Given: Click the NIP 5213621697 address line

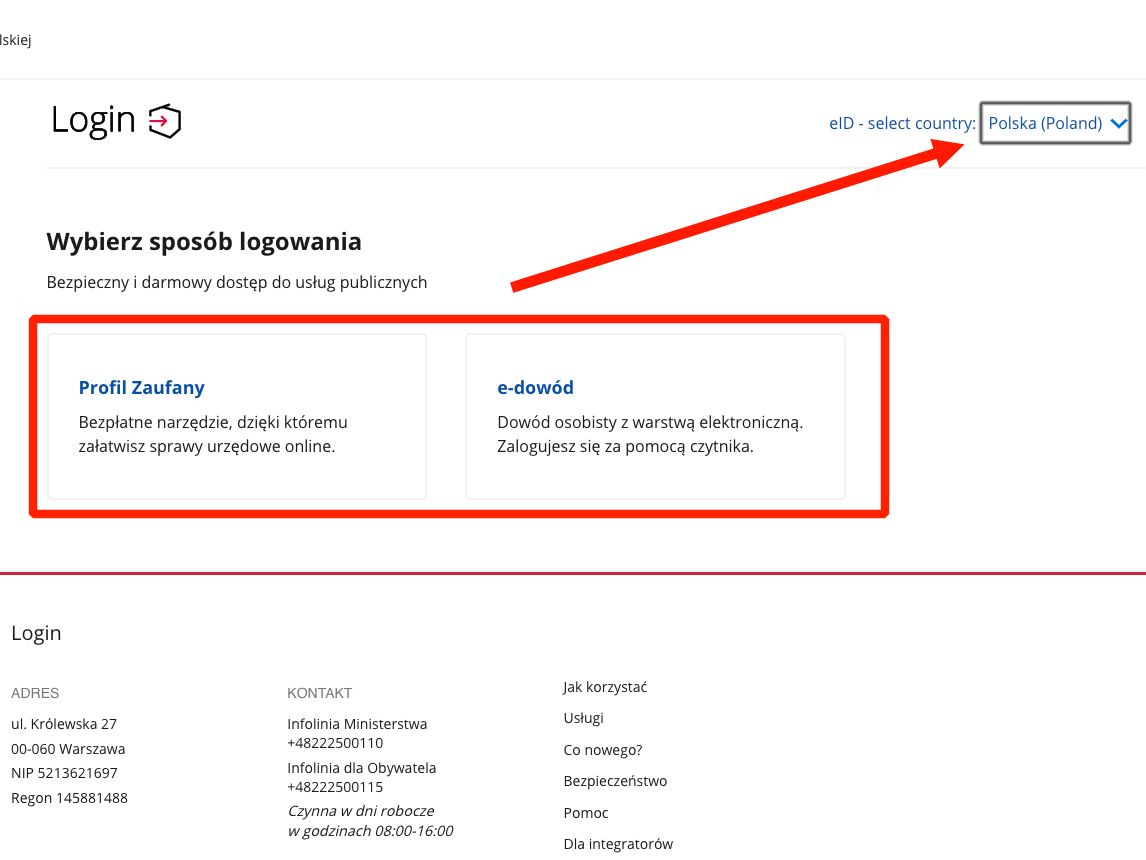Looking at the screenshot, I should pyautogui.click(x=64, y=773).
